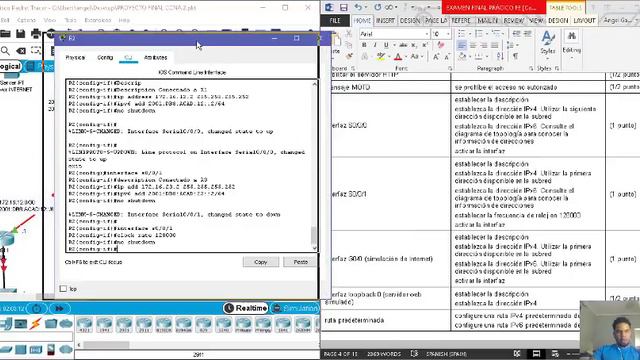Choose the 2911 router device
The width and height of the screenshot is (640, 360).
[x=144, y=324]
